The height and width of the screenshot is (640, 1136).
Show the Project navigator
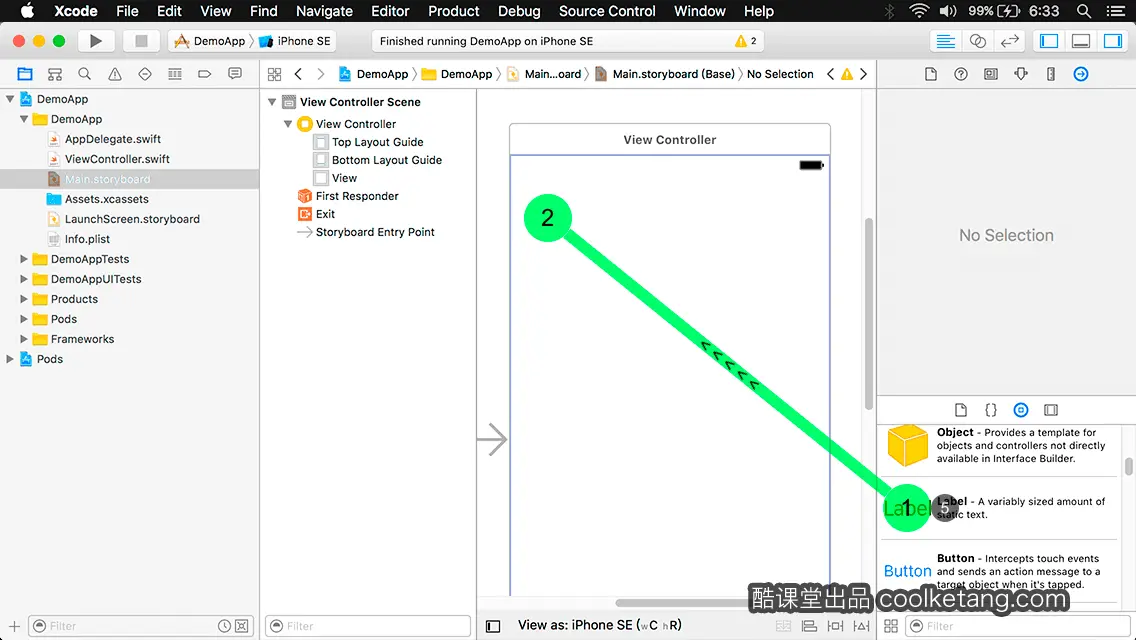tap(25, 74)
